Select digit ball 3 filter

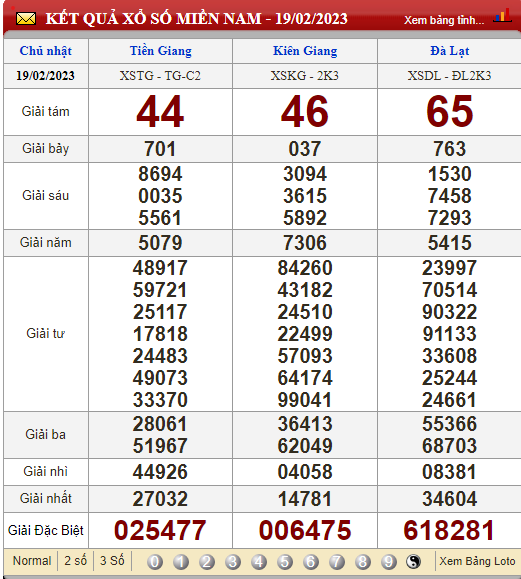click(x=233, y=562)
